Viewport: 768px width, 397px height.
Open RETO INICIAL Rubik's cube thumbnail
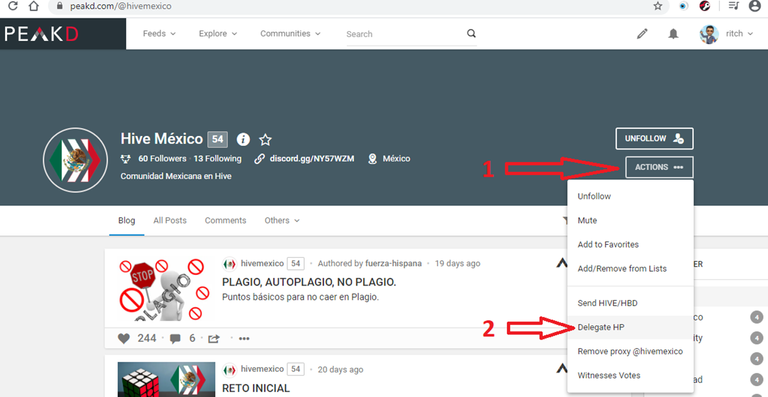(166, 379)
